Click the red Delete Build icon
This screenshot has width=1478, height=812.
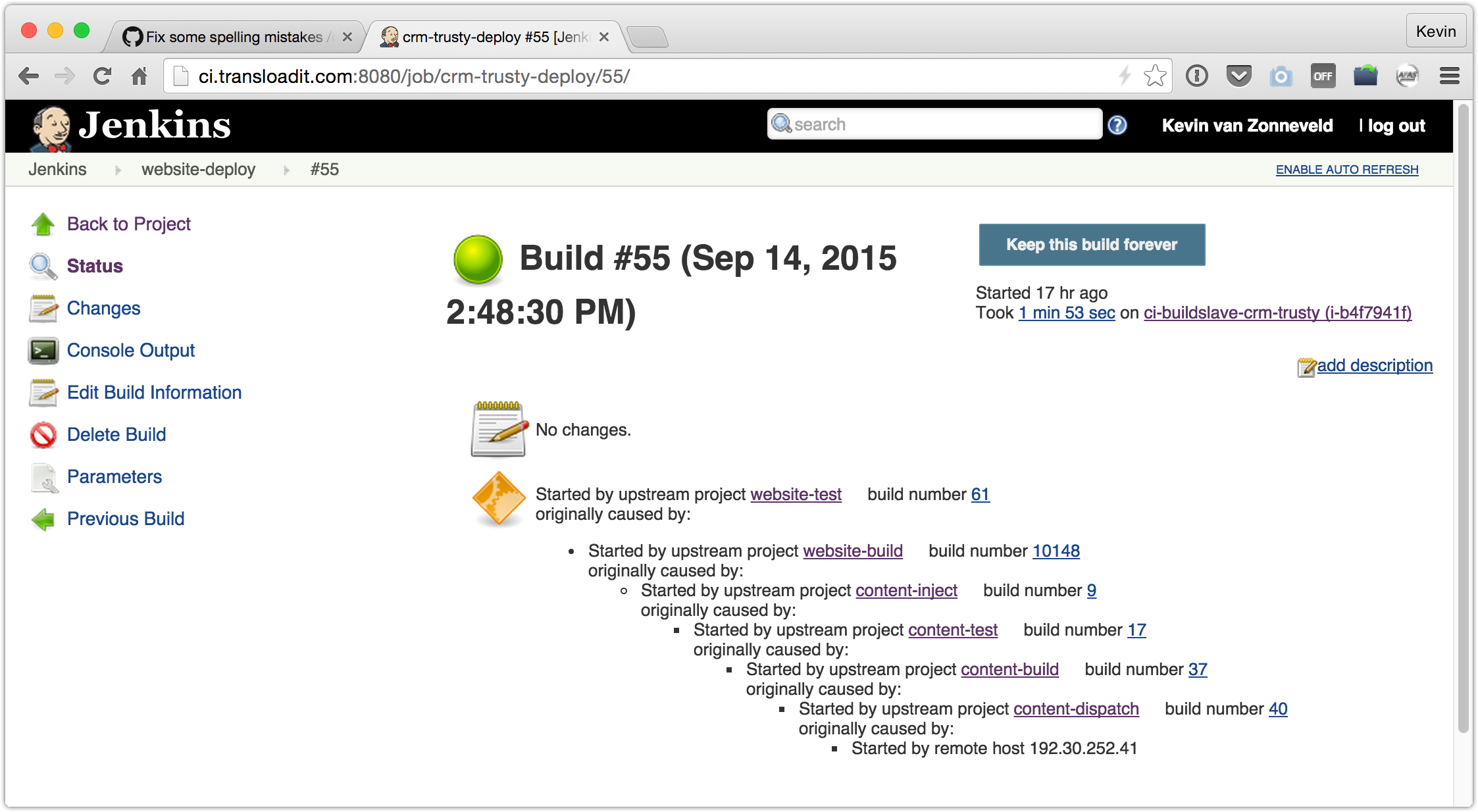43,435
